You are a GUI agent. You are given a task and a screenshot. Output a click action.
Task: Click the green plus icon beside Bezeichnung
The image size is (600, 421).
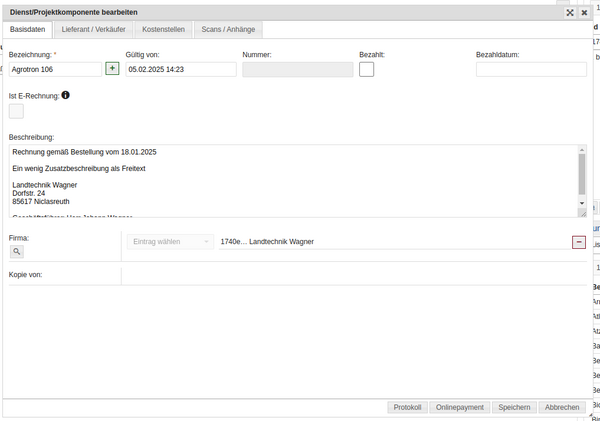tap(112, 68)
